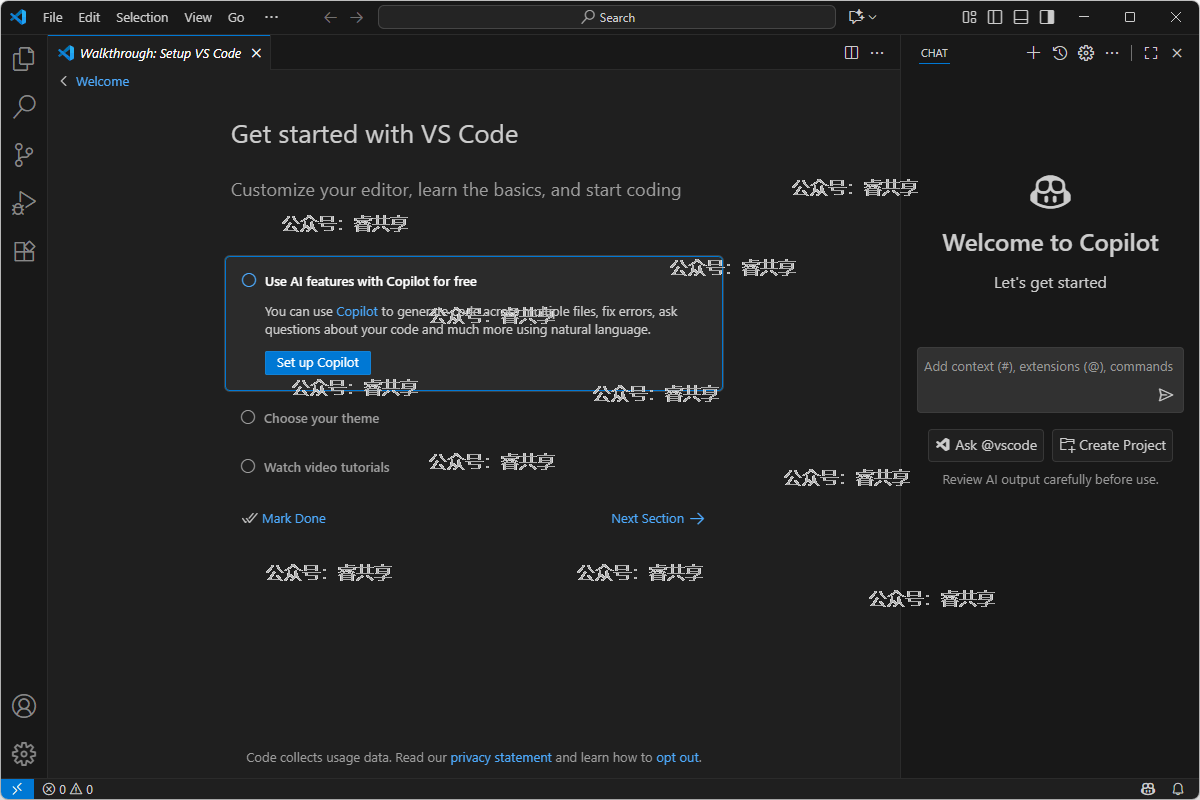The width and height of the screenshot is (1200, 800).
Task: Start a new chat with the plus icon
Action: pos(1034,53)
